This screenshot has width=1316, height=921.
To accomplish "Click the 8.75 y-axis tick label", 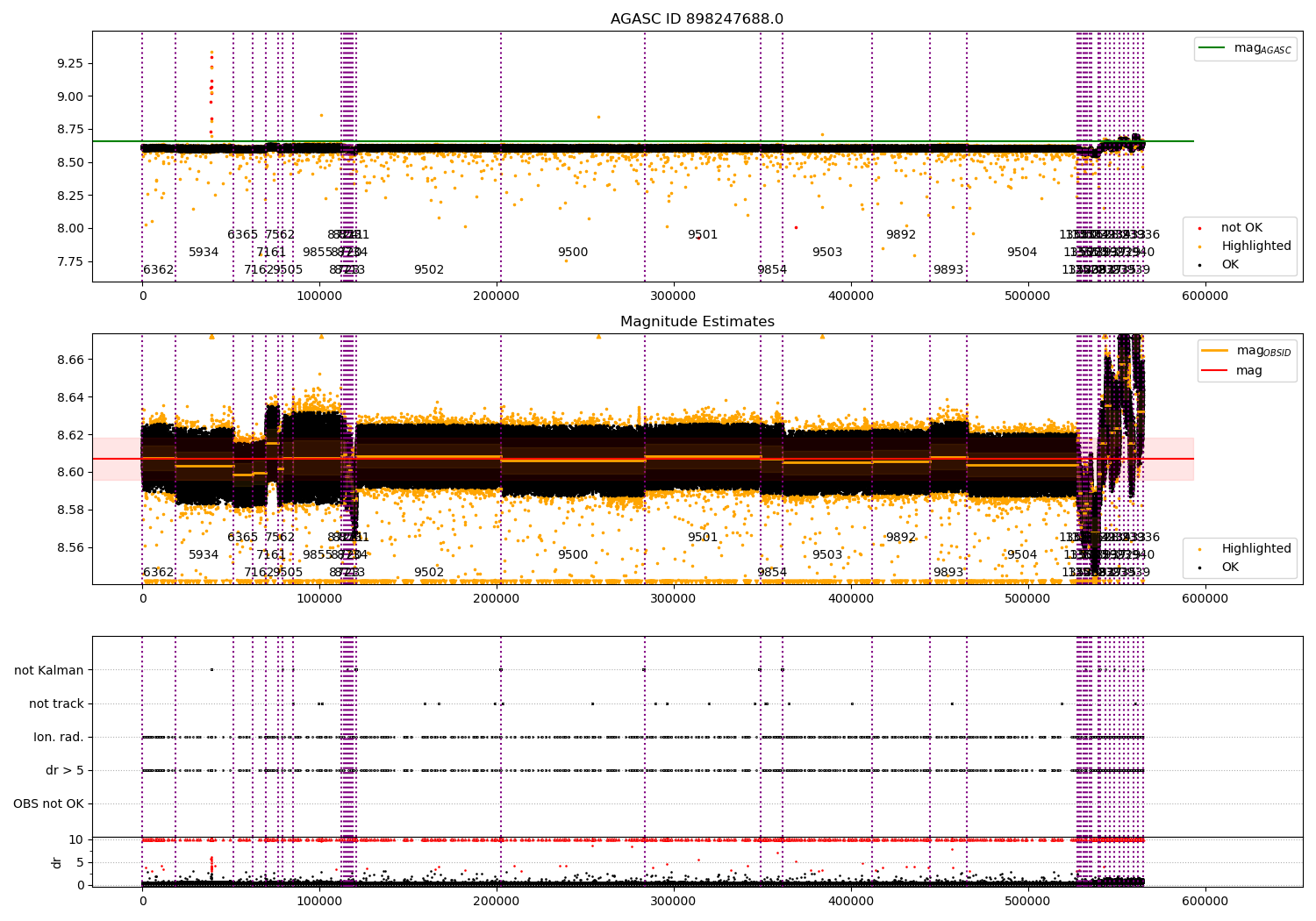I will point(69,129).
